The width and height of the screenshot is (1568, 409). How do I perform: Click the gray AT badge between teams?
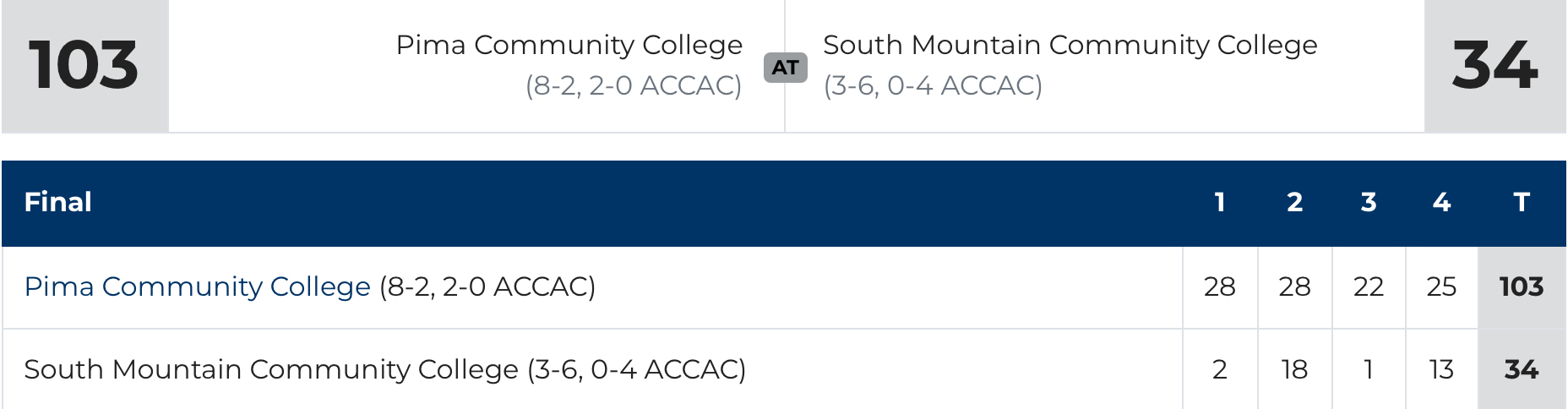785,68
